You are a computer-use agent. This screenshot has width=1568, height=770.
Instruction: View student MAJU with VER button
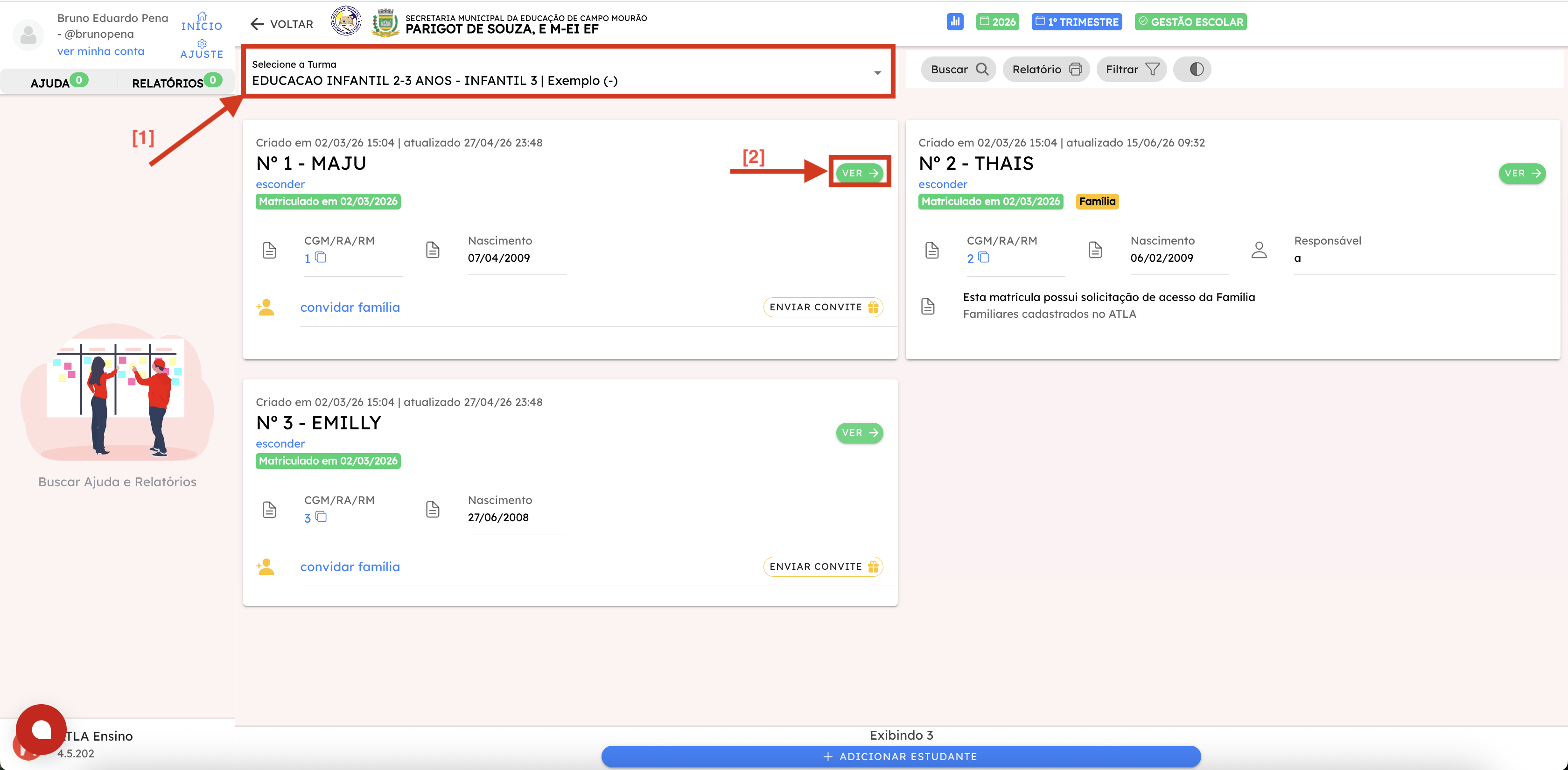860,173
